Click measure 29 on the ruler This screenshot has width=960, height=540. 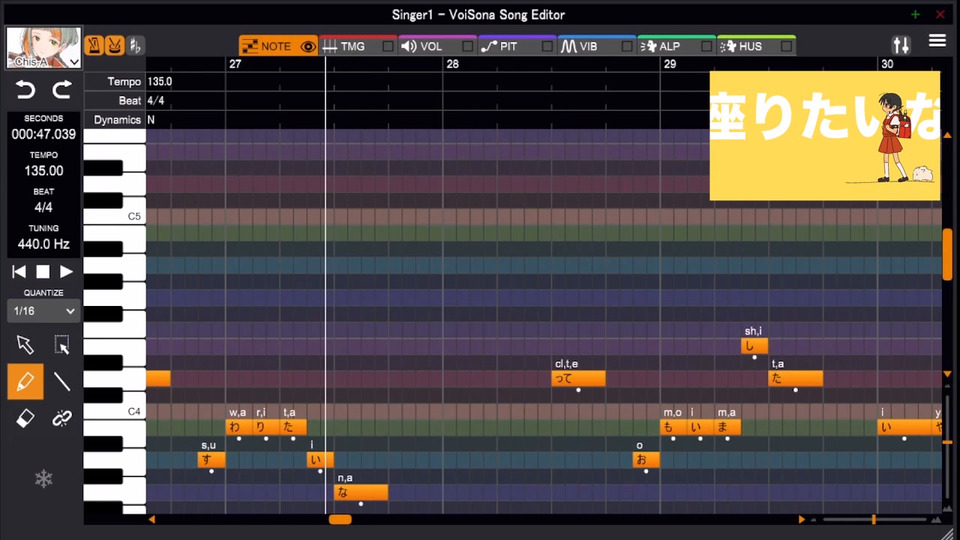pos(670,64)
